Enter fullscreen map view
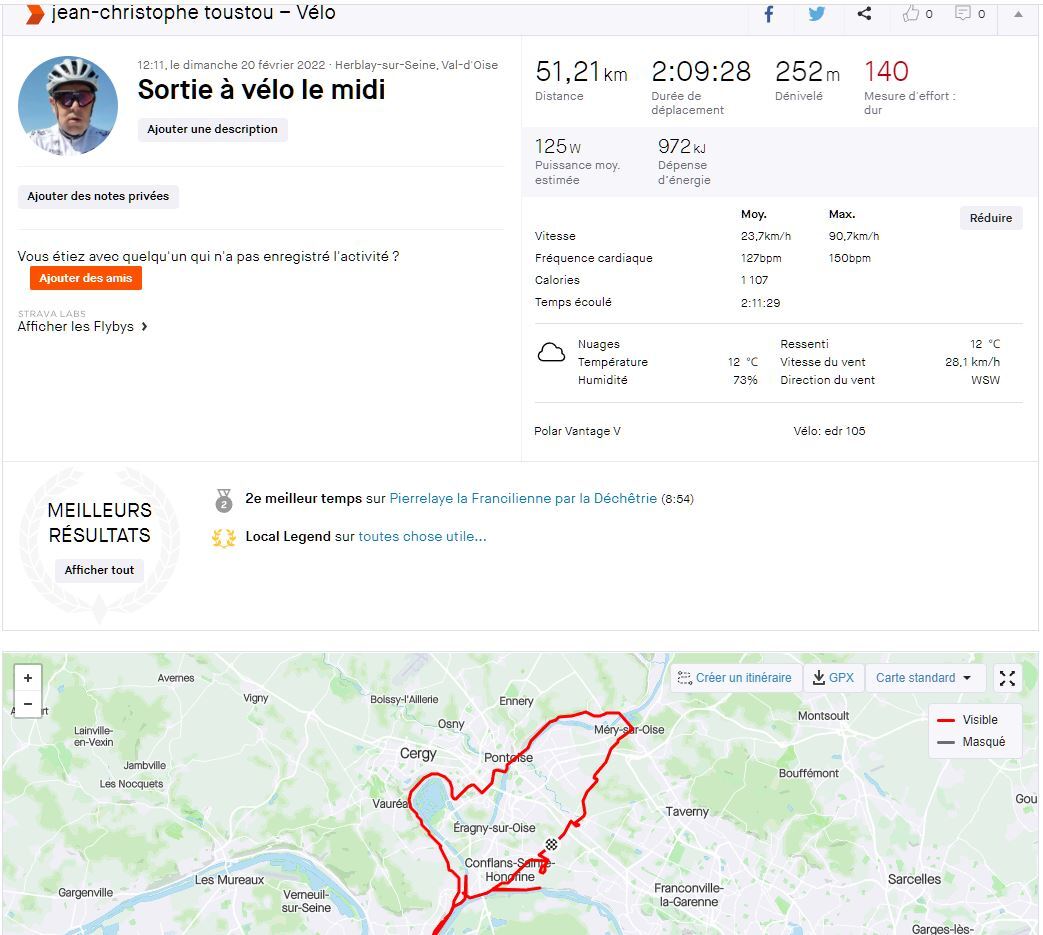Screen dimensions: 1043x935 [x=1007, y=678]
